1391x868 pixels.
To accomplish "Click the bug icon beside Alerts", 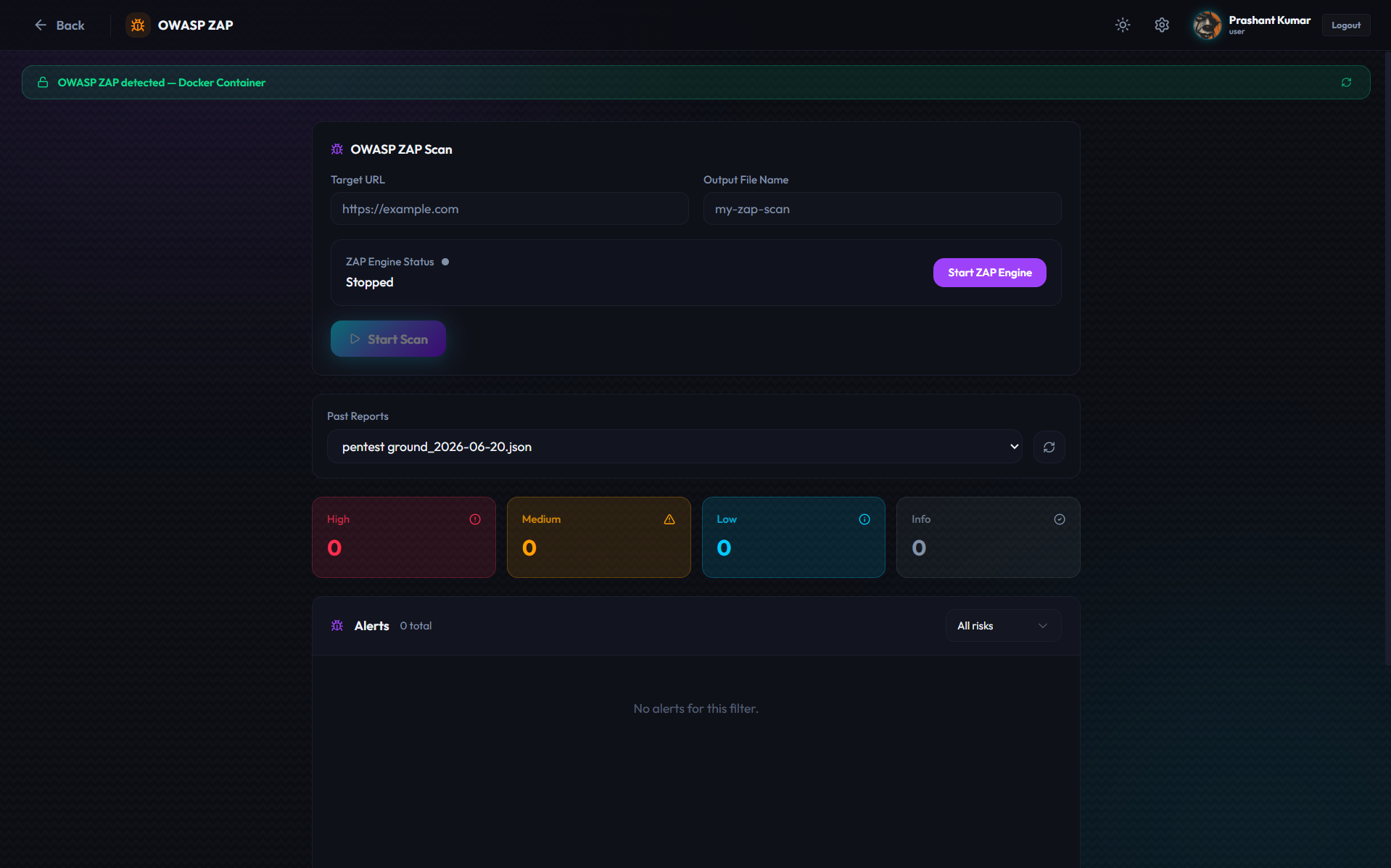I will point(337,625).
